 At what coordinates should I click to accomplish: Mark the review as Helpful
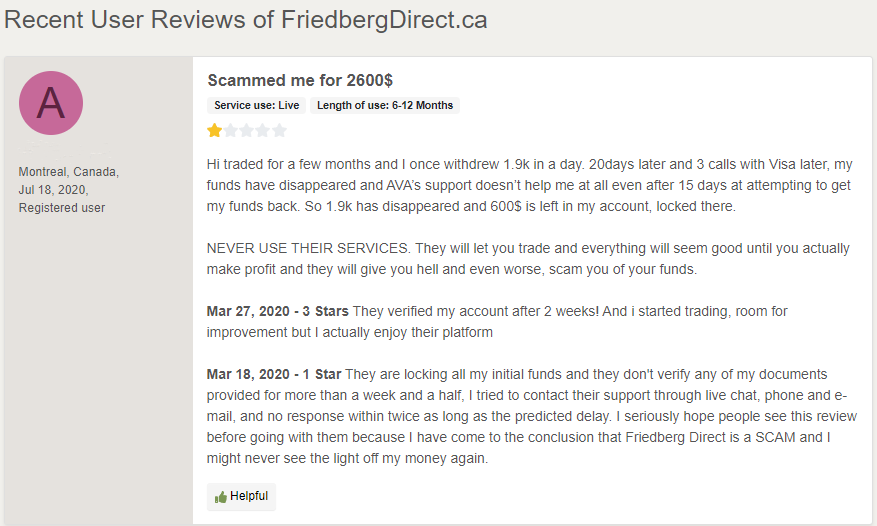click(241, 497)
